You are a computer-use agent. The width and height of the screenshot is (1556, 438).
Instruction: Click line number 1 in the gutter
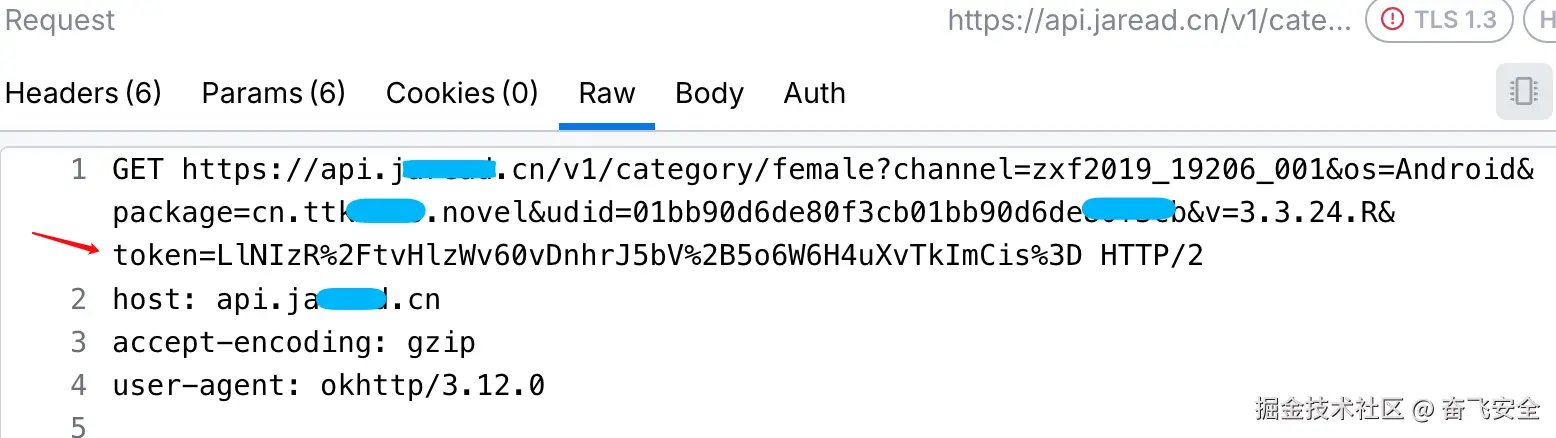pyautogui.click(x=79, y=170)
